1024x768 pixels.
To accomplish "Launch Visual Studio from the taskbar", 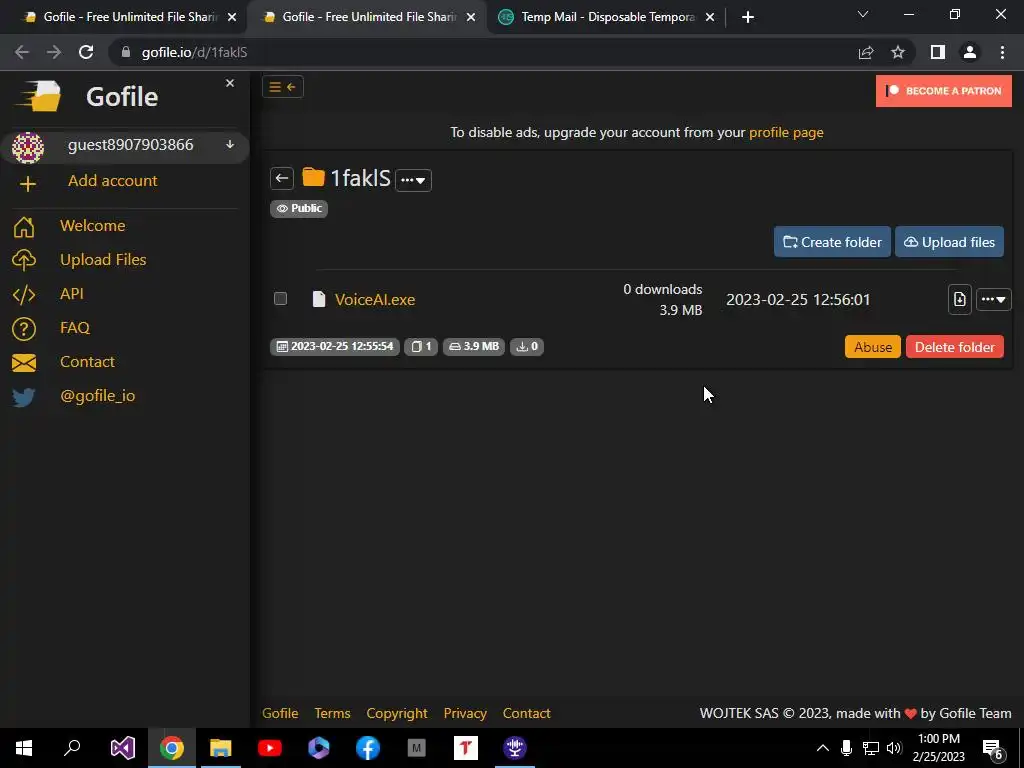I will (x=122, y=748).
